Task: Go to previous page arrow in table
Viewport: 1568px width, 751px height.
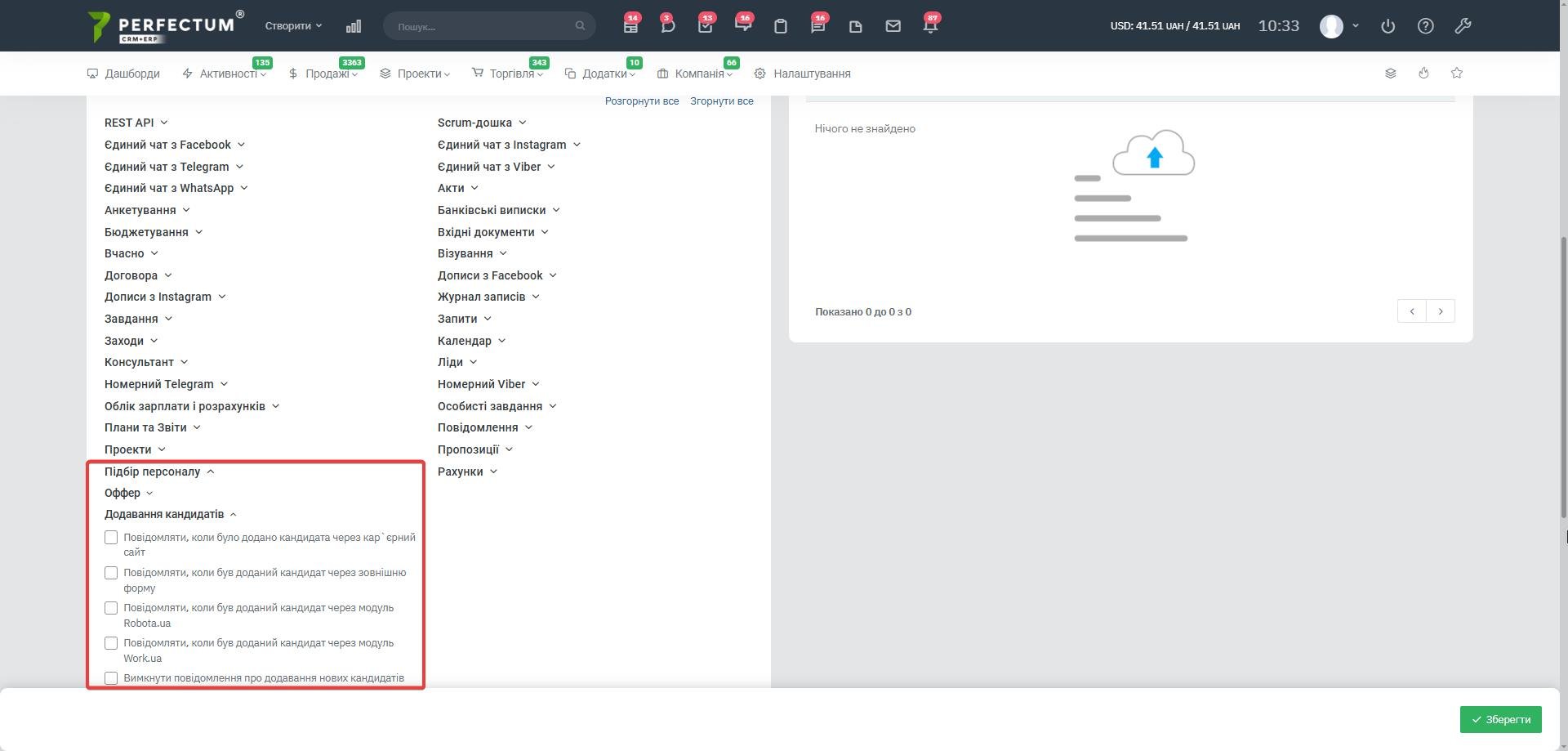Action: pos(1412,311)
